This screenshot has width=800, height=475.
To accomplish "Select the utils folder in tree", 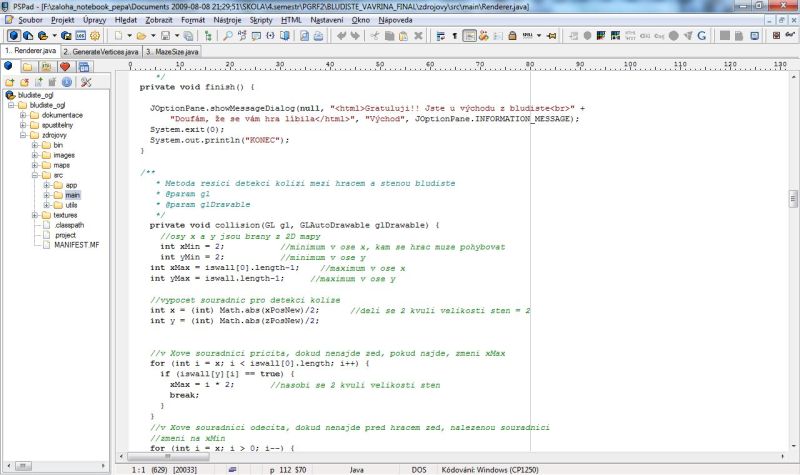I will pos(71,205).
